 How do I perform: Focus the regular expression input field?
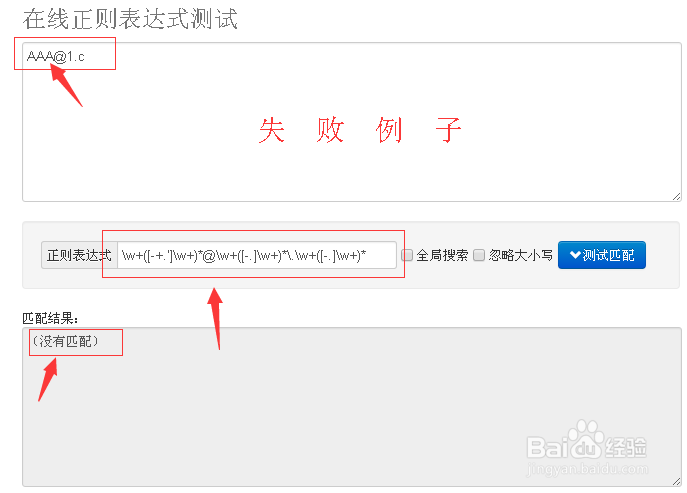pos(257,255)
